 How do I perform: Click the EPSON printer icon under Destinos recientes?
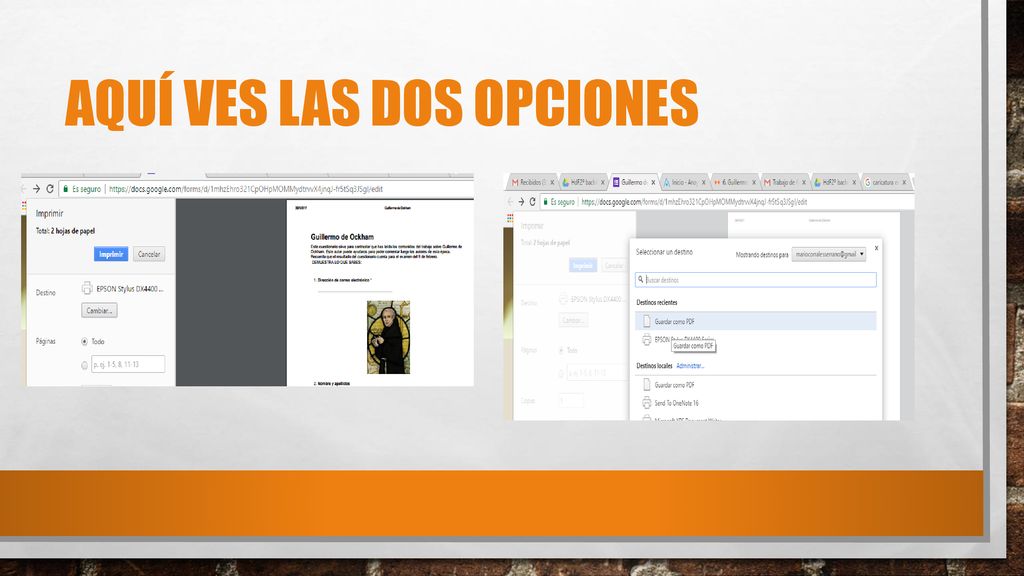647,340
